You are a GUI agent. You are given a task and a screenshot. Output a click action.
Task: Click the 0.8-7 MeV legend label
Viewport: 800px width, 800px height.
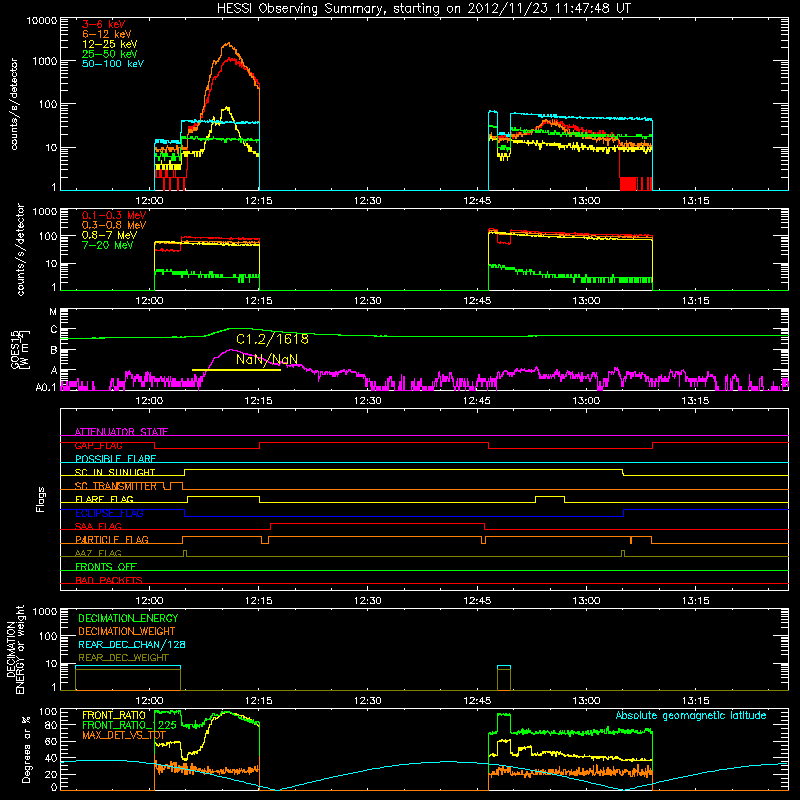pyautogui.click(x=109, y=235)
